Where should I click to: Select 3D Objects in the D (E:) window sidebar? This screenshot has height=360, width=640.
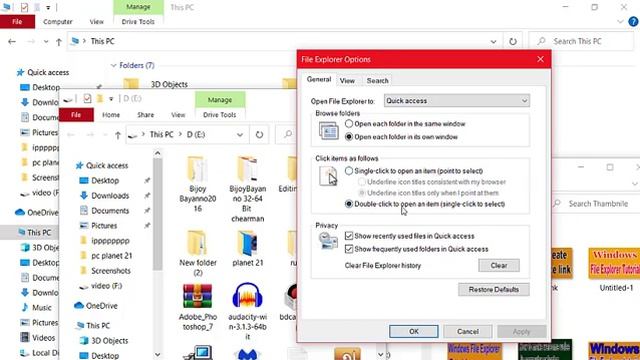tap(104, 340)
